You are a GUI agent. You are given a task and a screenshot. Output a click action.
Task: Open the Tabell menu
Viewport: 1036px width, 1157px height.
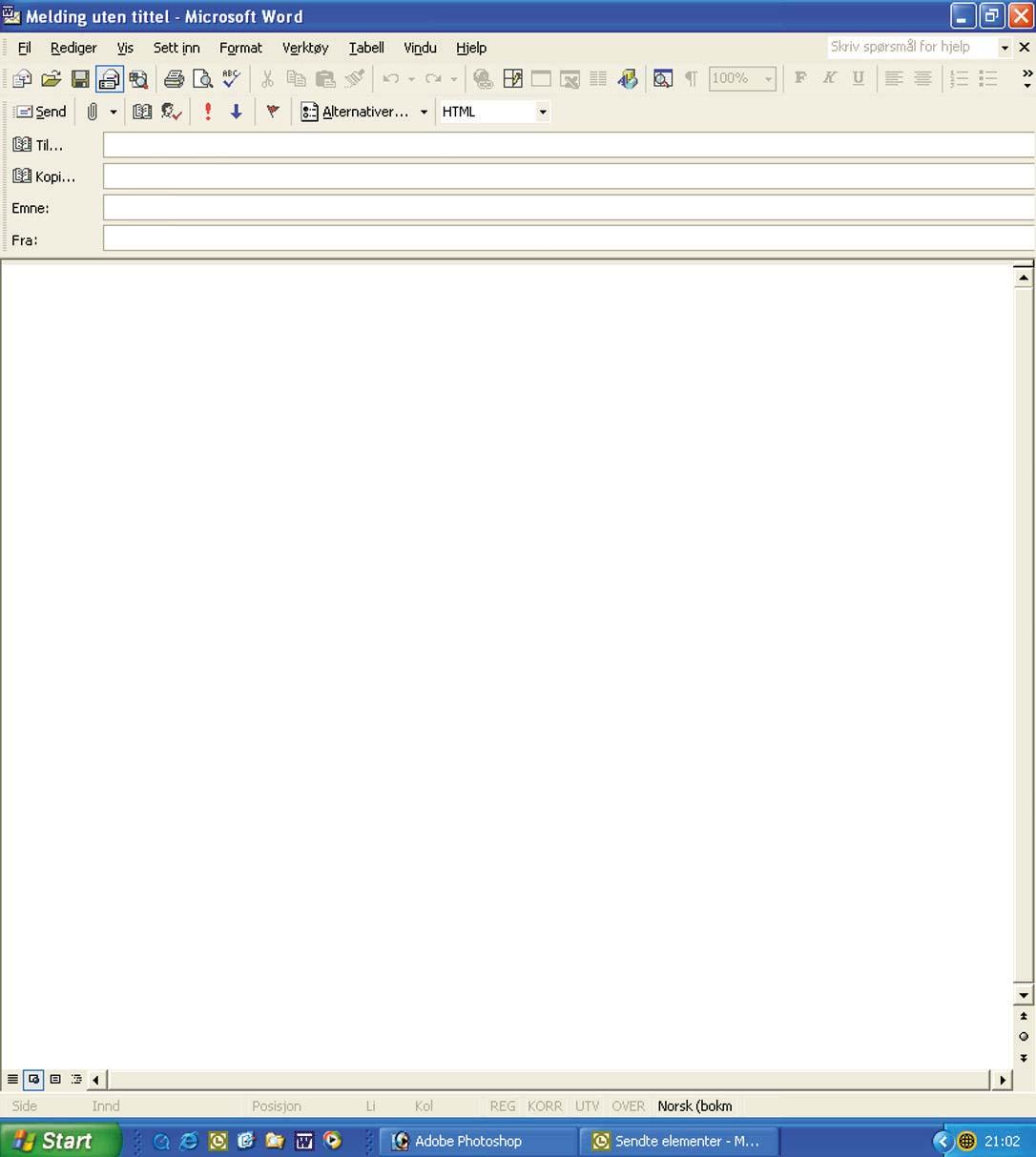366,48
